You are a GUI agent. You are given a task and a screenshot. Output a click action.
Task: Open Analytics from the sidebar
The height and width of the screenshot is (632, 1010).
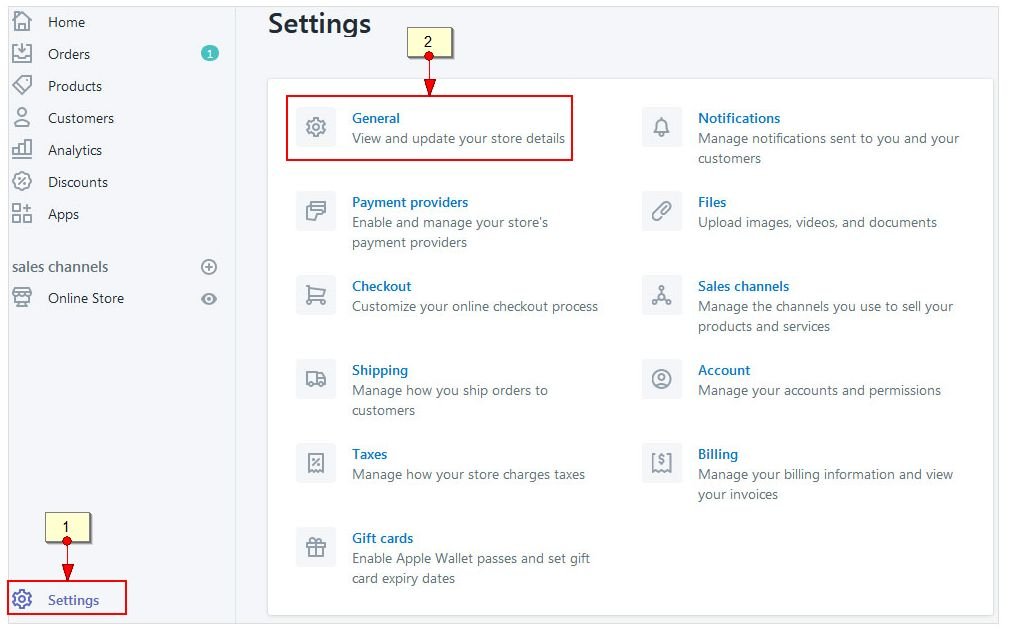click(74, 150)
